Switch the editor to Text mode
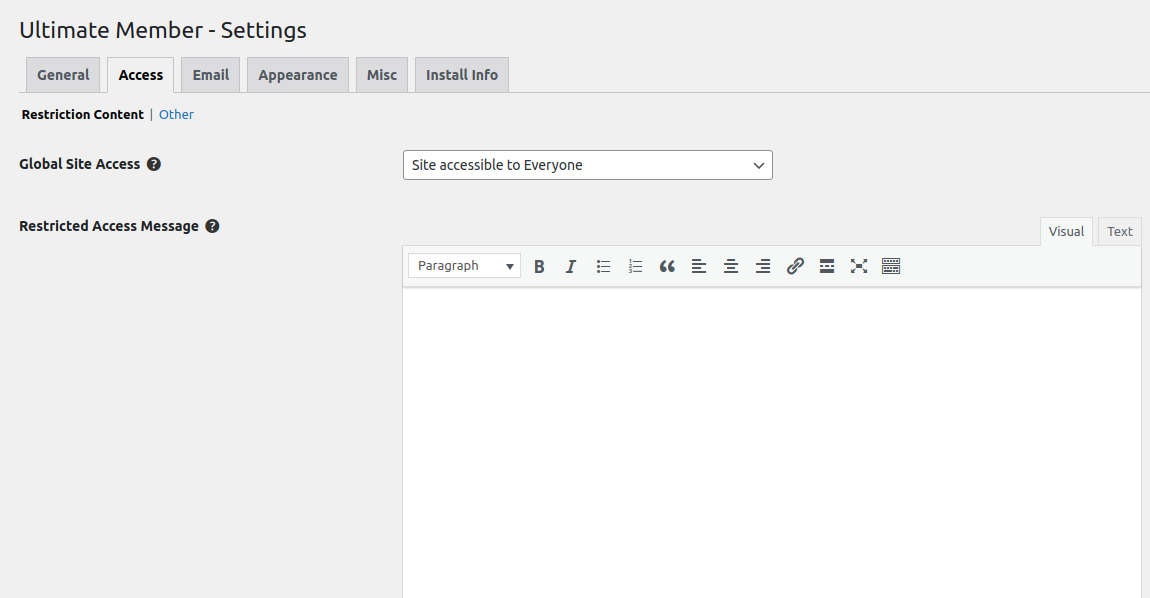Screen dimensions: 1150x598 coord(1120,231)
